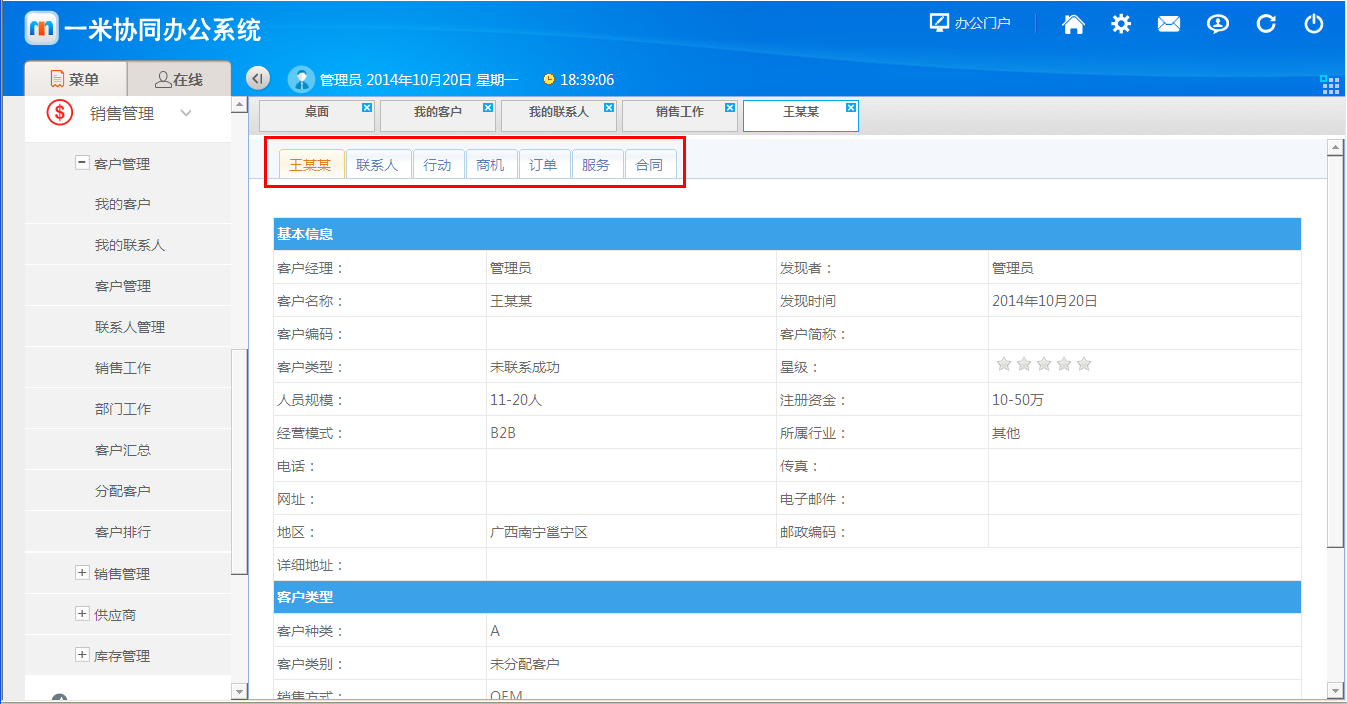This screenshot has width=1347, height=704.
Task: Close the 我的客户 tab
Action: [488, 107]
